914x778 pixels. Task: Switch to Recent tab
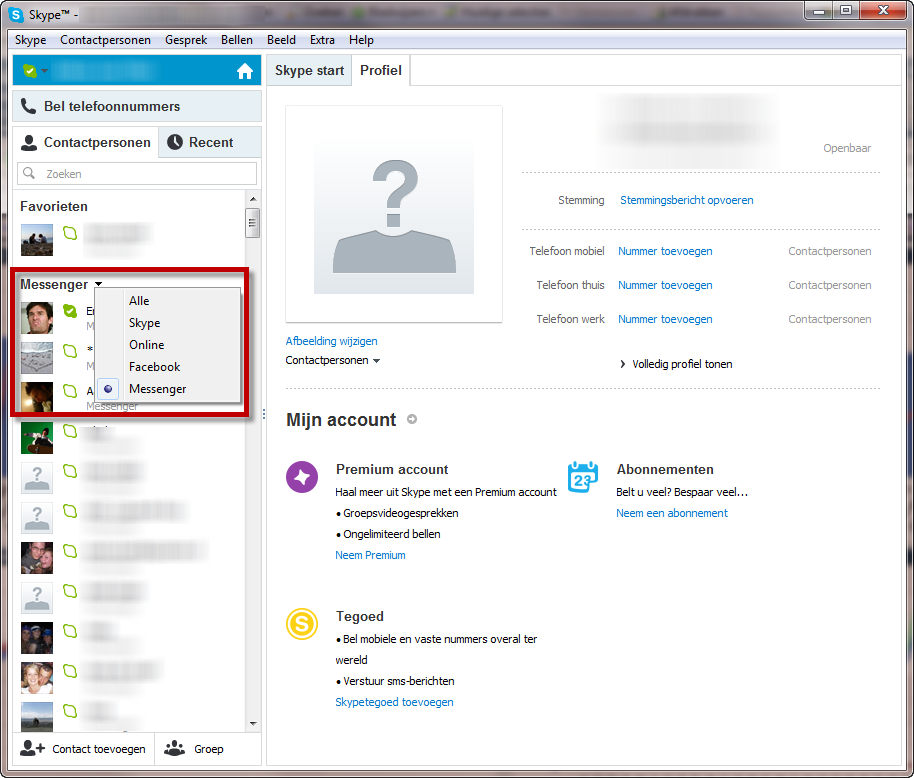tap(210, 142)
